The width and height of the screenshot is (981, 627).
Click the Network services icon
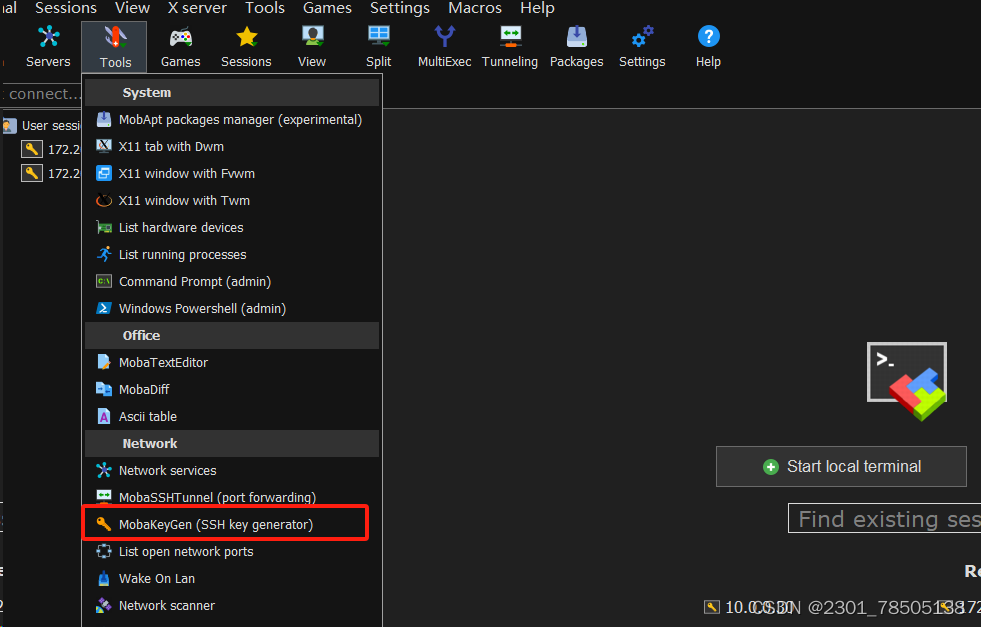click(104, 470)
